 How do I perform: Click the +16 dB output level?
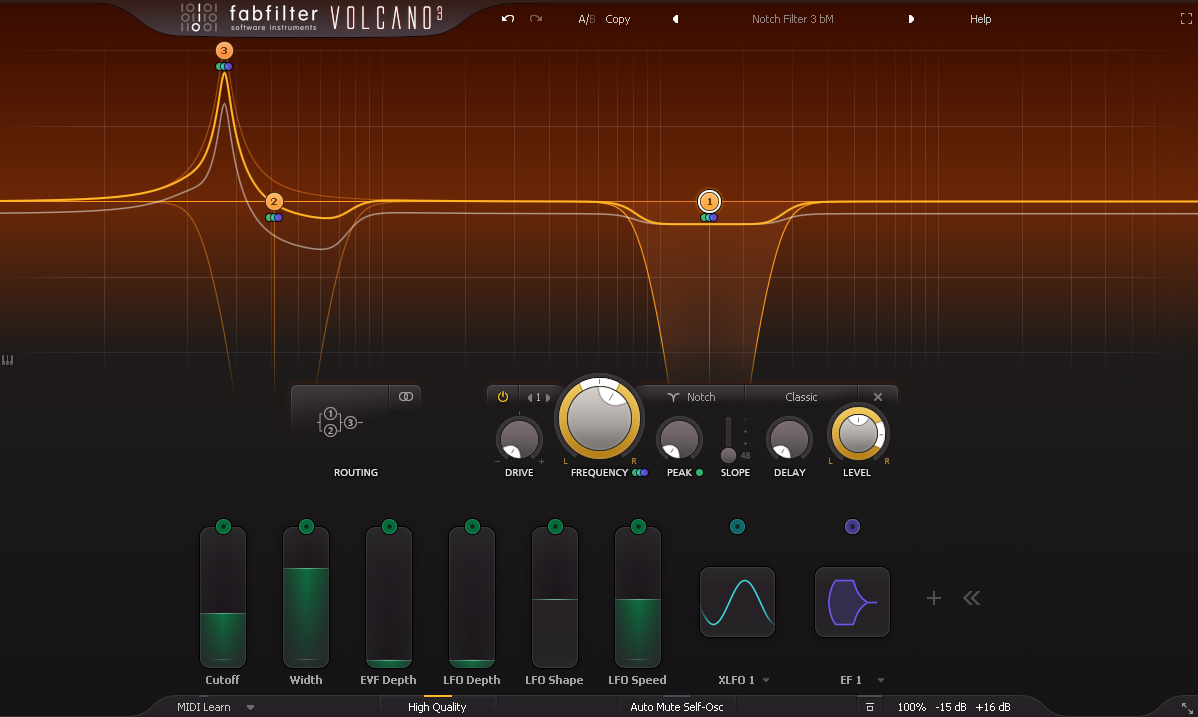(992, 707)
